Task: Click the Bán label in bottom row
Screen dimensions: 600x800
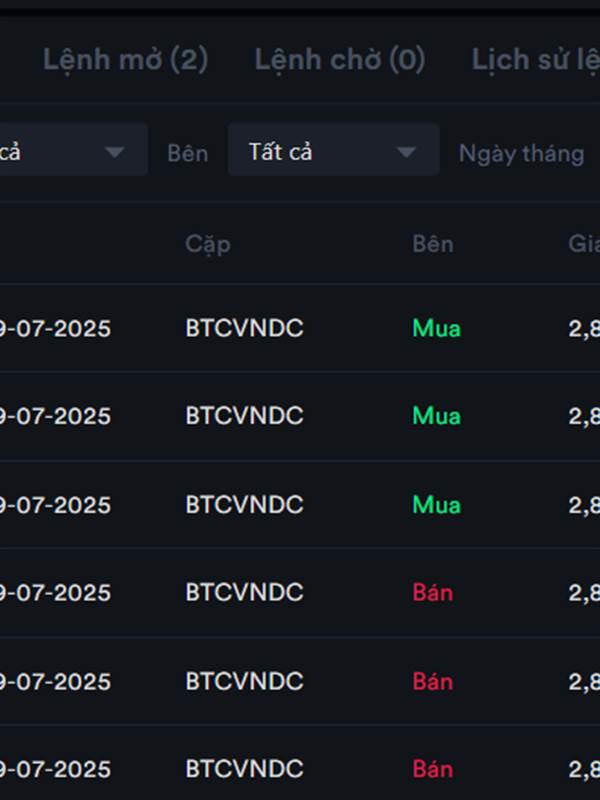Action: pyautogui.click(x=432, y=769)
